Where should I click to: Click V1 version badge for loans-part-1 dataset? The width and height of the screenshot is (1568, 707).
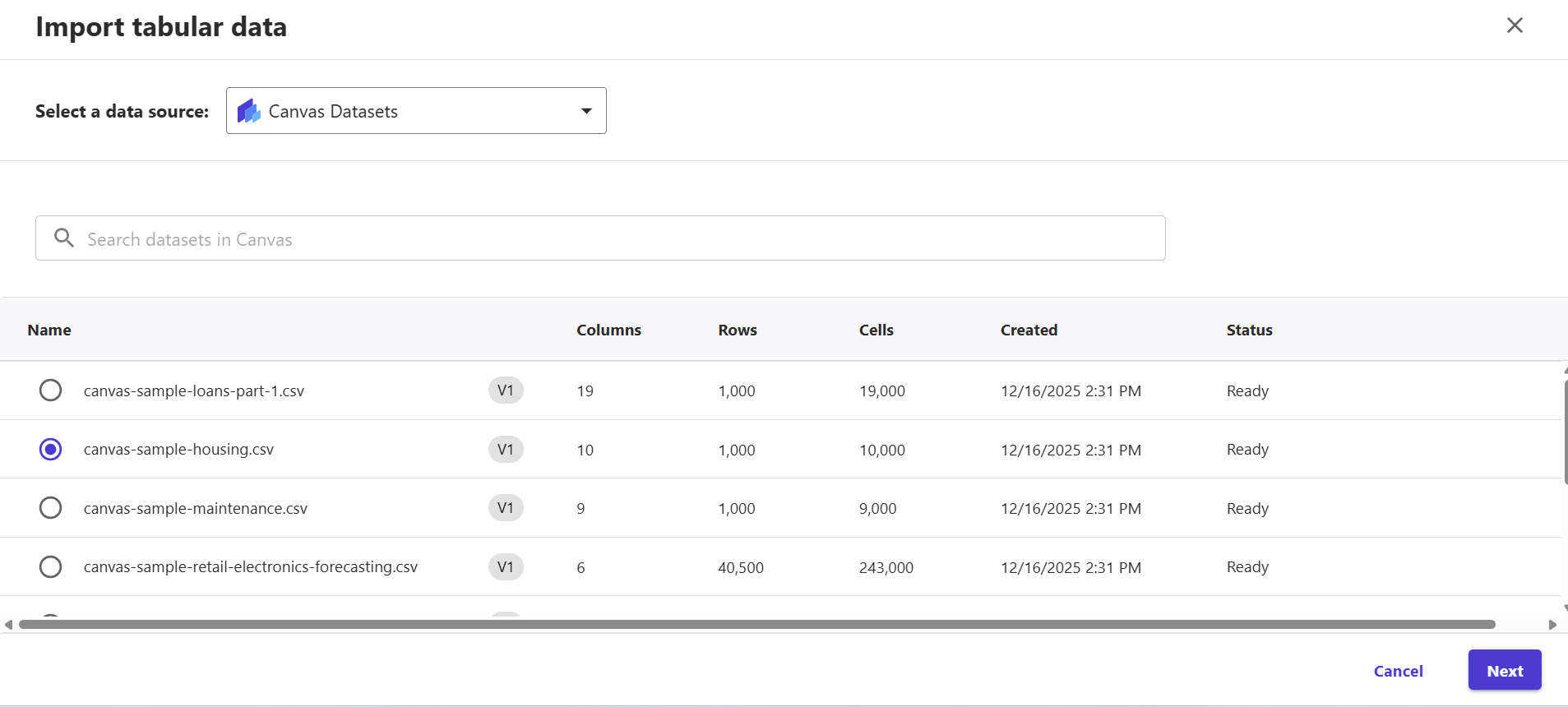(x=506, y=390)
